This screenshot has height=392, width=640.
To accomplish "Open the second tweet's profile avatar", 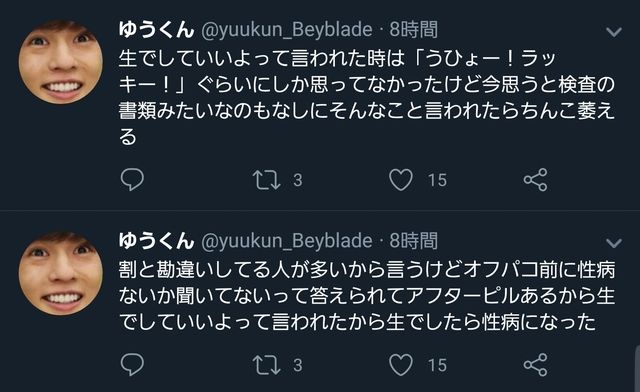I will point(61,273).
